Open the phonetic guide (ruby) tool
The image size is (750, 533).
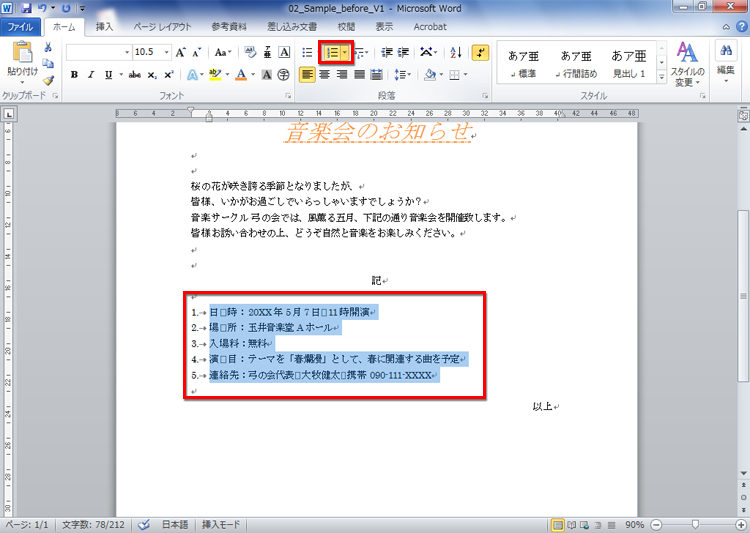point(267,52)
